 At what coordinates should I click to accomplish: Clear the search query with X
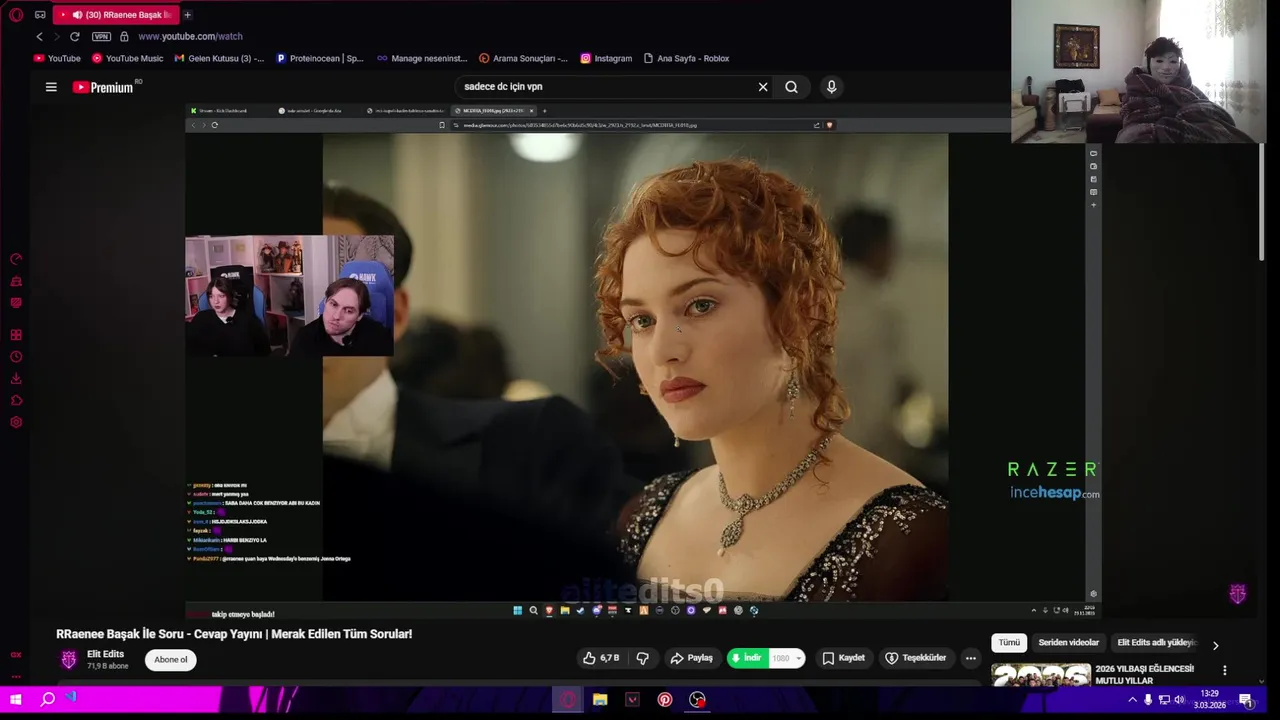[763, 87]
